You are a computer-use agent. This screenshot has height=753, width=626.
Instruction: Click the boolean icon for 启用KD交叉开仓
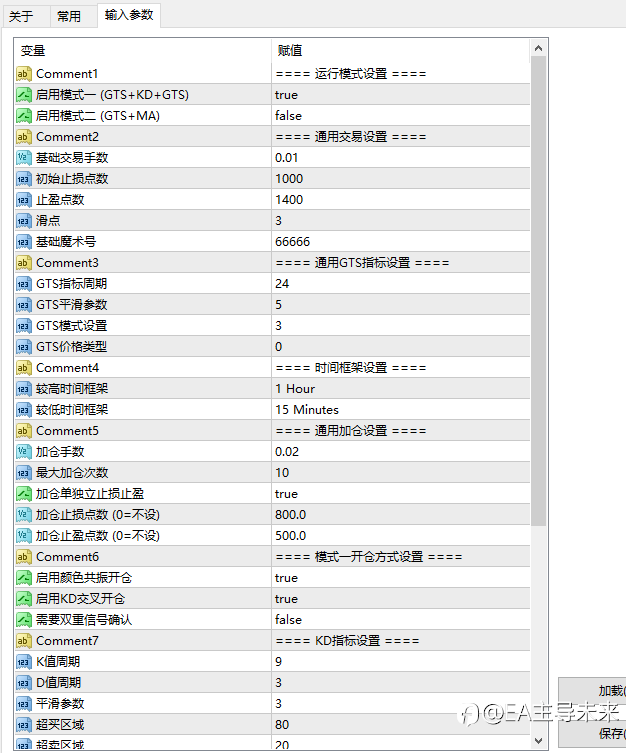pos(24,599)
